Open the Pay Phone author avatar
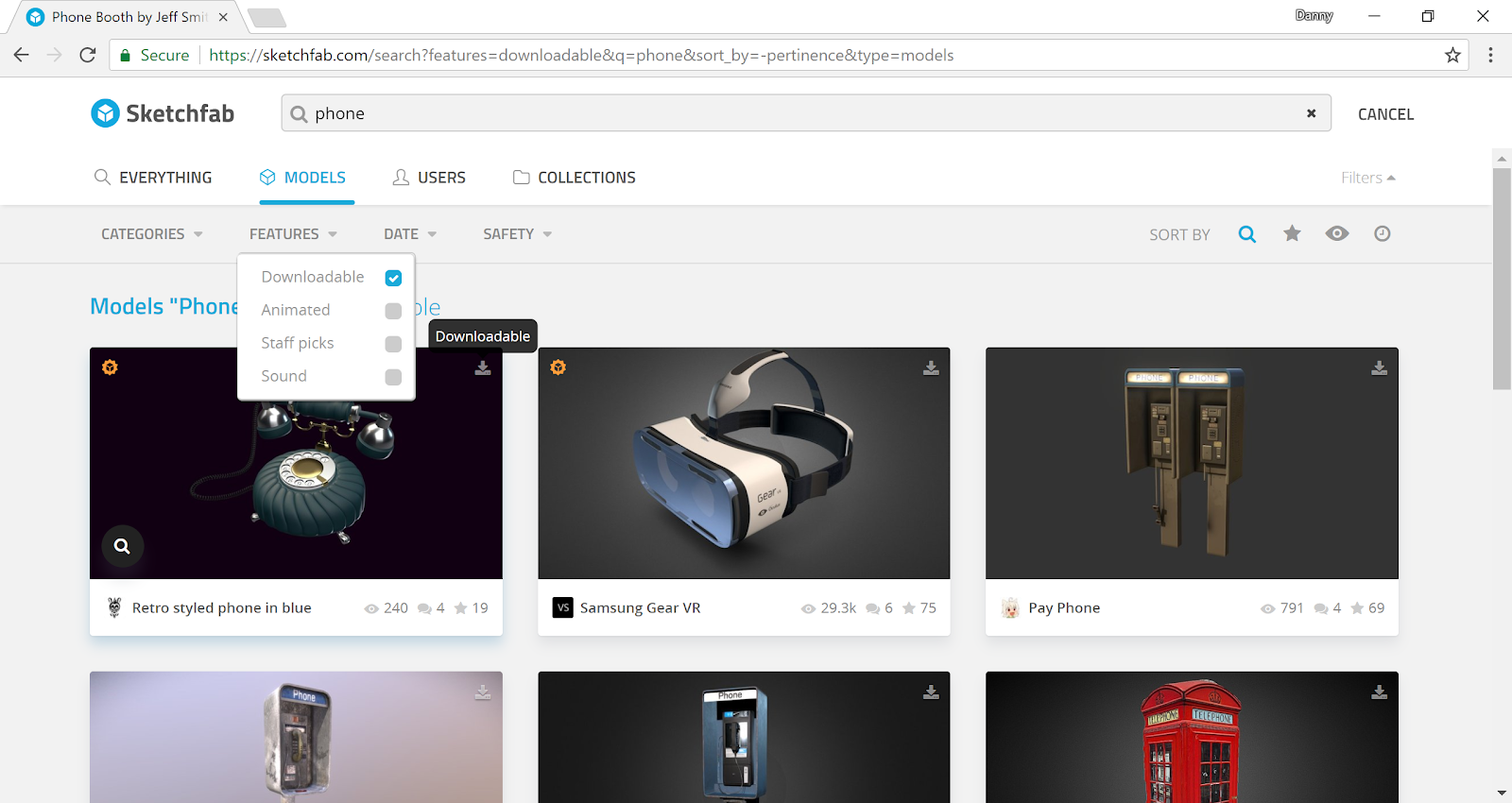The width and height of the screenshot is (1512, 803). point(1011,607)
